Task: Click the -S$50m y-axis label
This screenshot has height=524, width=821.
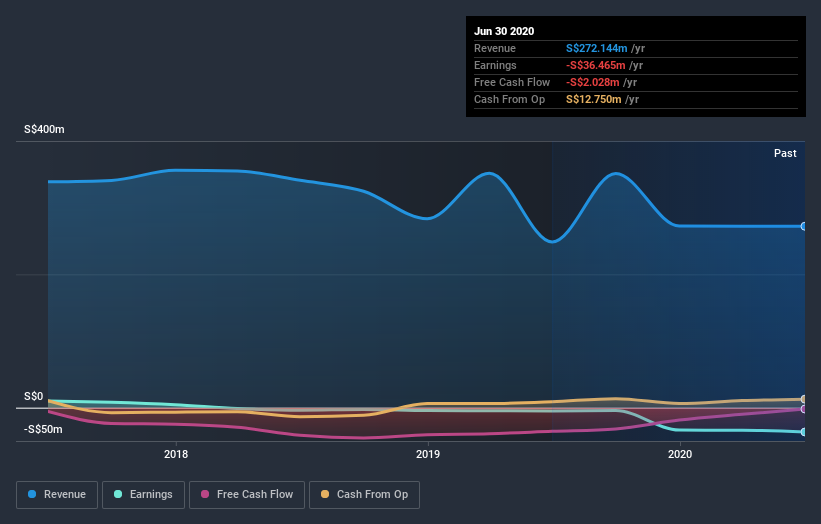Action: 43,429
